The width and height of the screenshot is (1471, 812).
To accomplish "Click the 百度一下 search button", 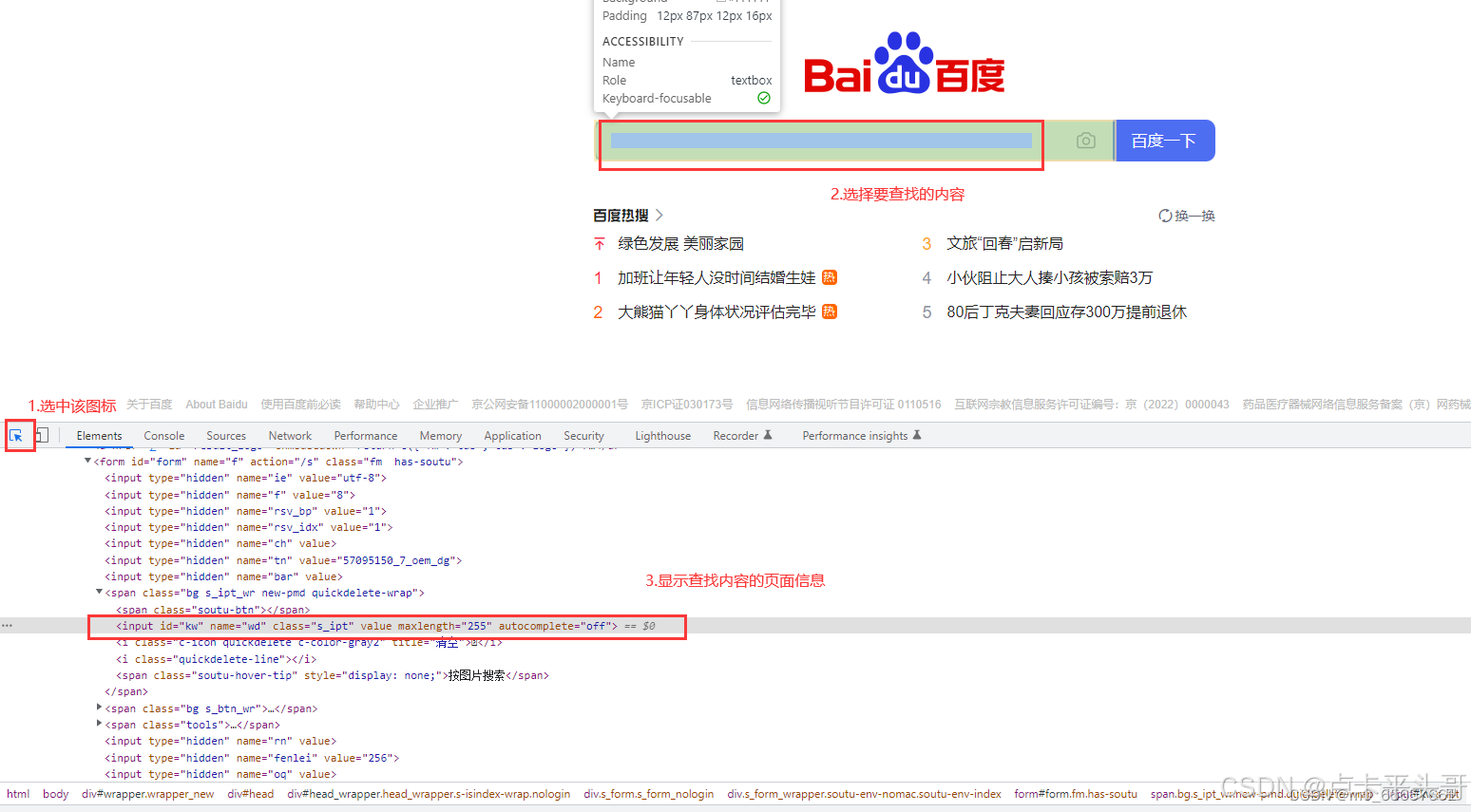I will tap(1165, 141).
